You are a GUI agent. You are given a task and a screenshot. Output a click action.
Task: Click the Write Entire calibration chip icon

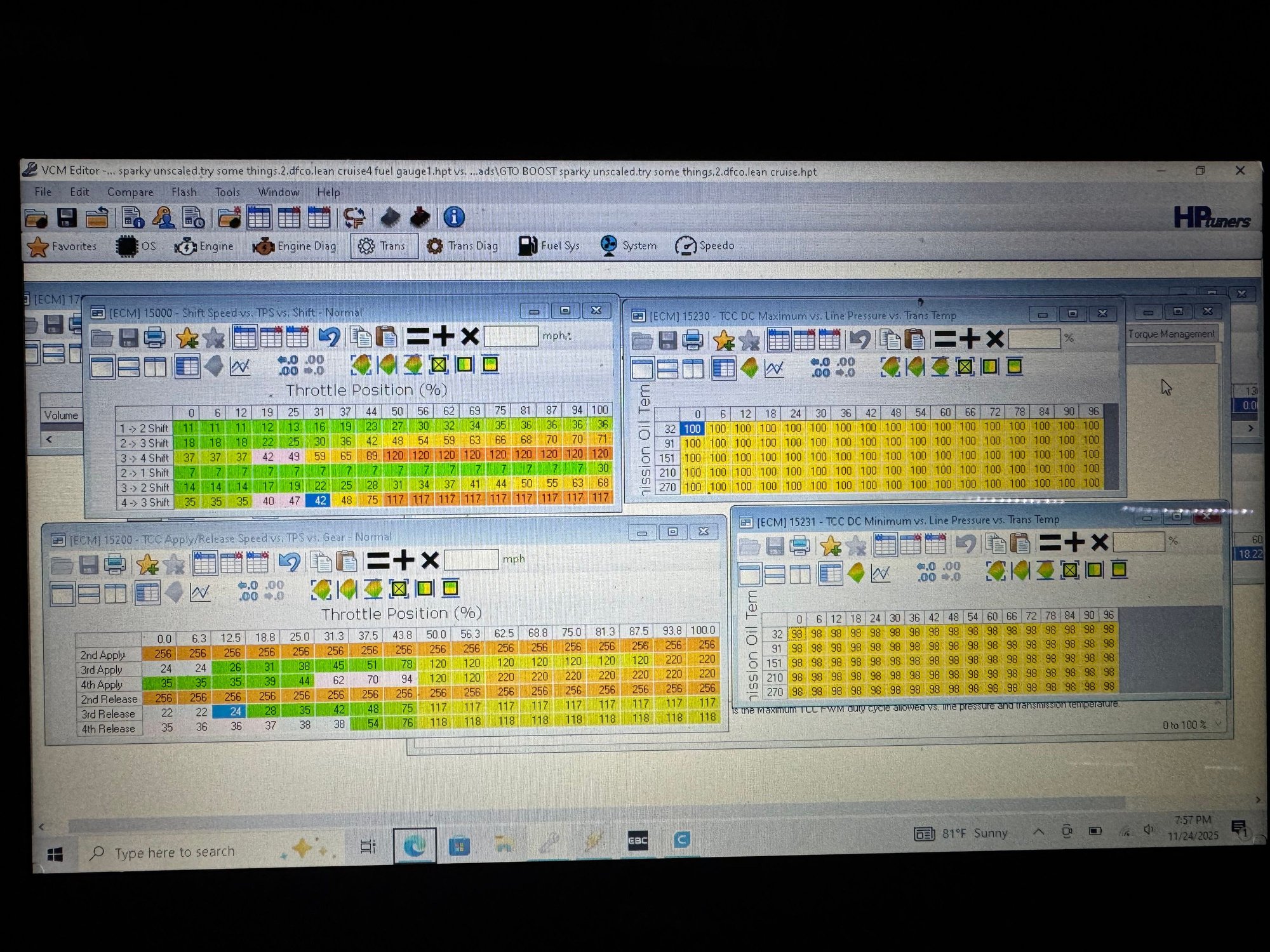click(x=419, y=218)
